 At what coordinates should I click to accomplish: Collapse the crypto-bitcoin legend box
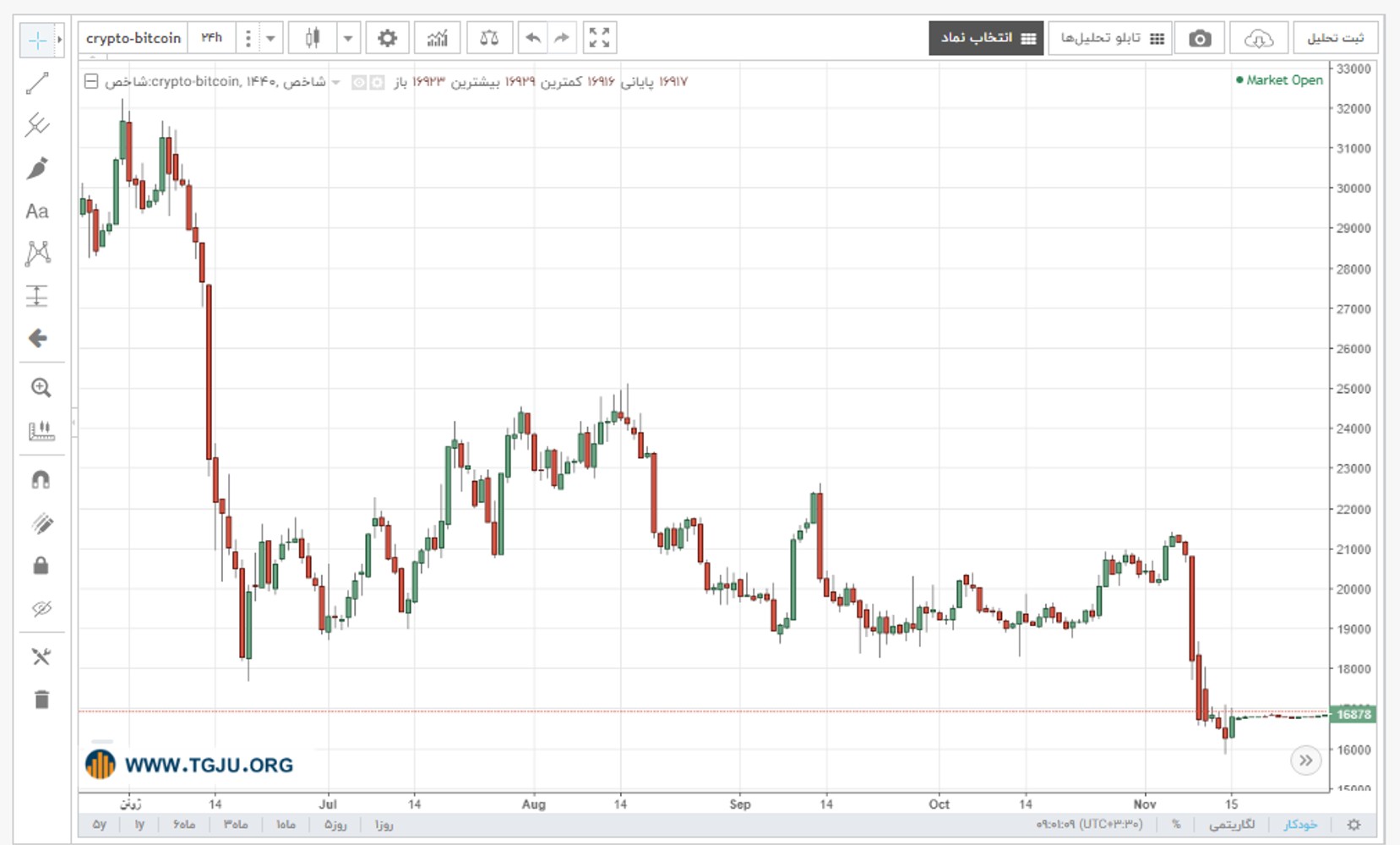[91, 82]
